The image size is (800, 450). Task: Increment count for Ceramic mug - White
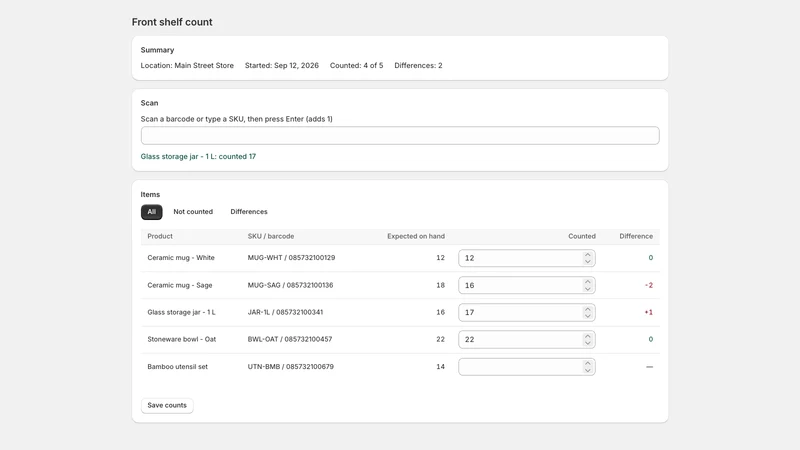click(x=588, y=255)
